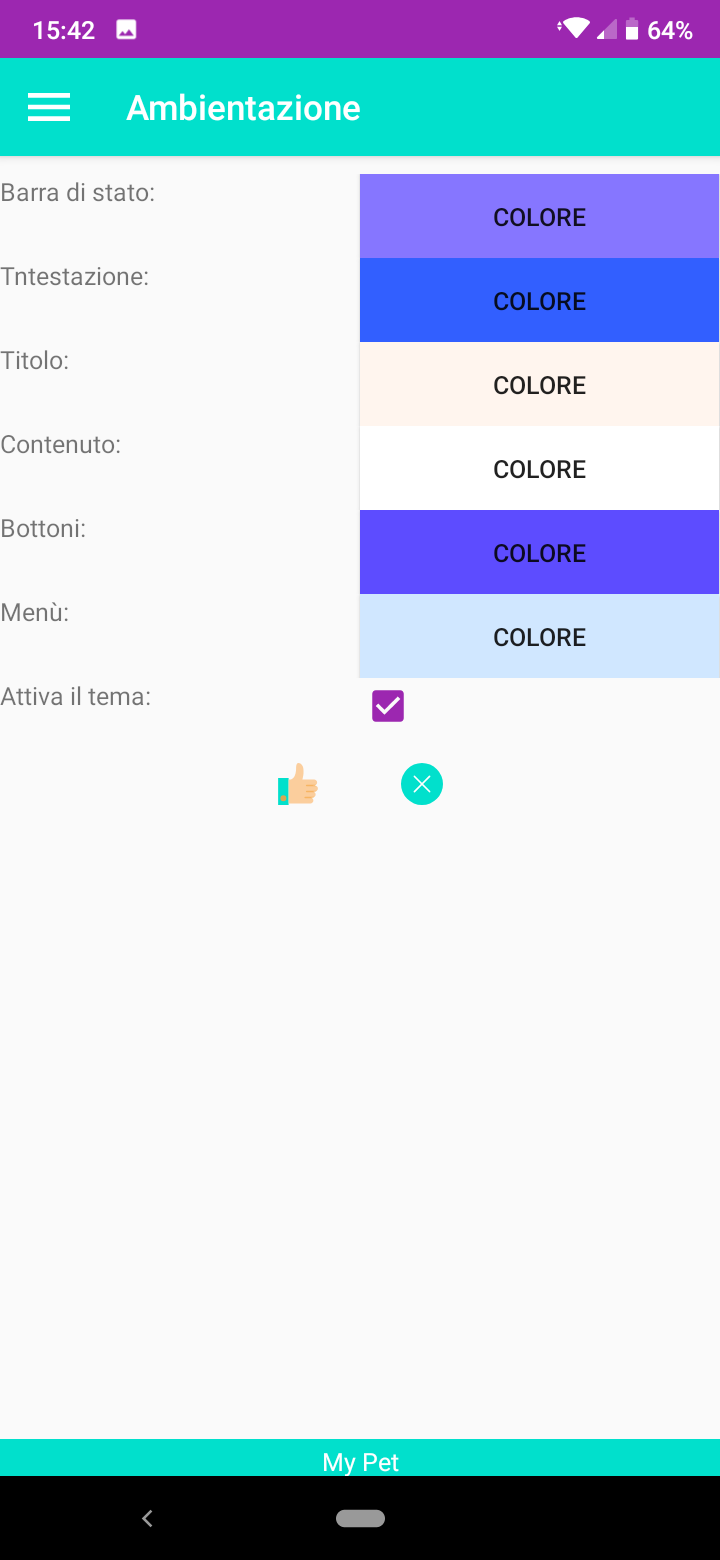Open the hamburger navigation menu
The height and width of the screenshot is (1560, 720).
coord(48,107)
